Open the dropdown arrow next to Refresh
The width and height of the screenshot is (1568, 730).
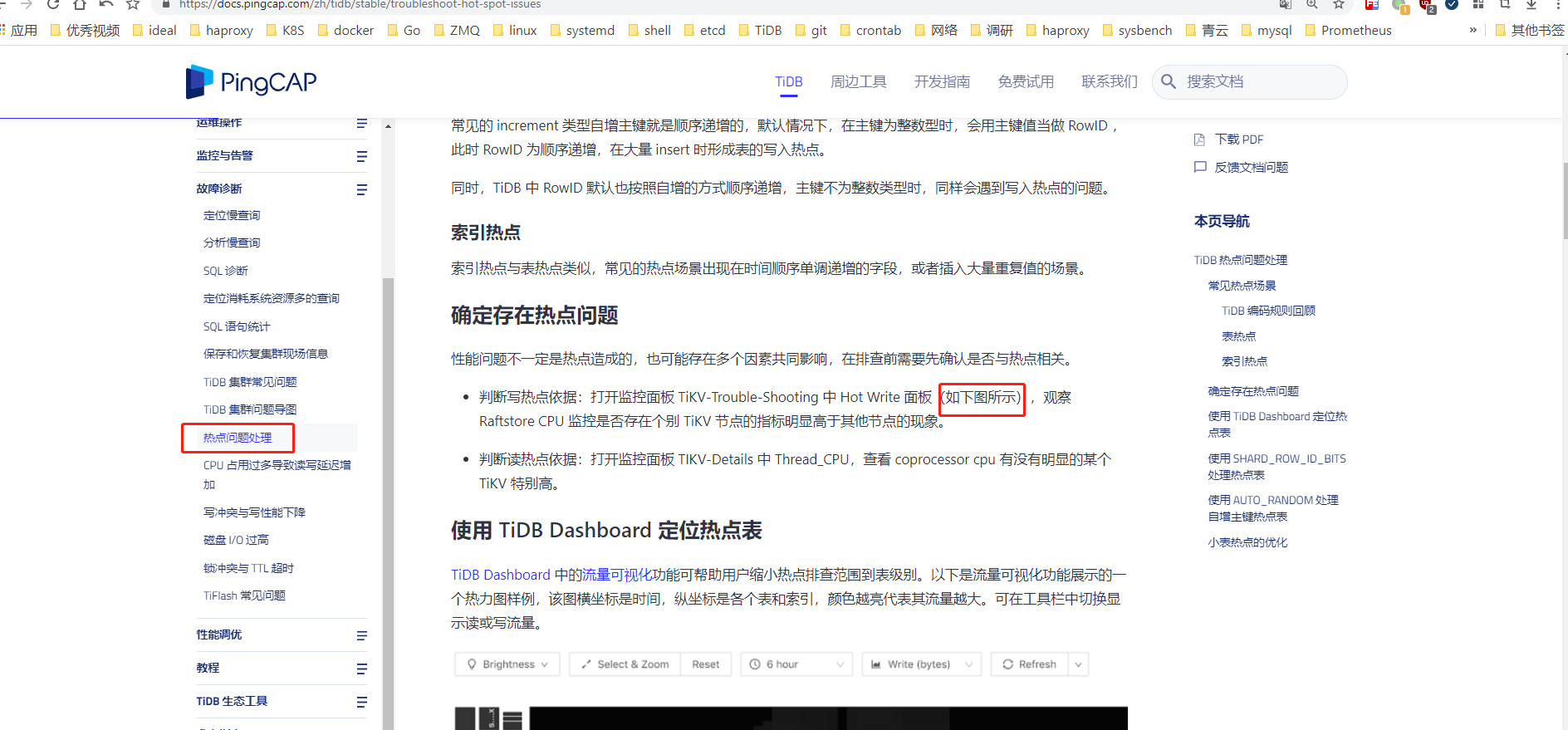tap(1079, 664)
